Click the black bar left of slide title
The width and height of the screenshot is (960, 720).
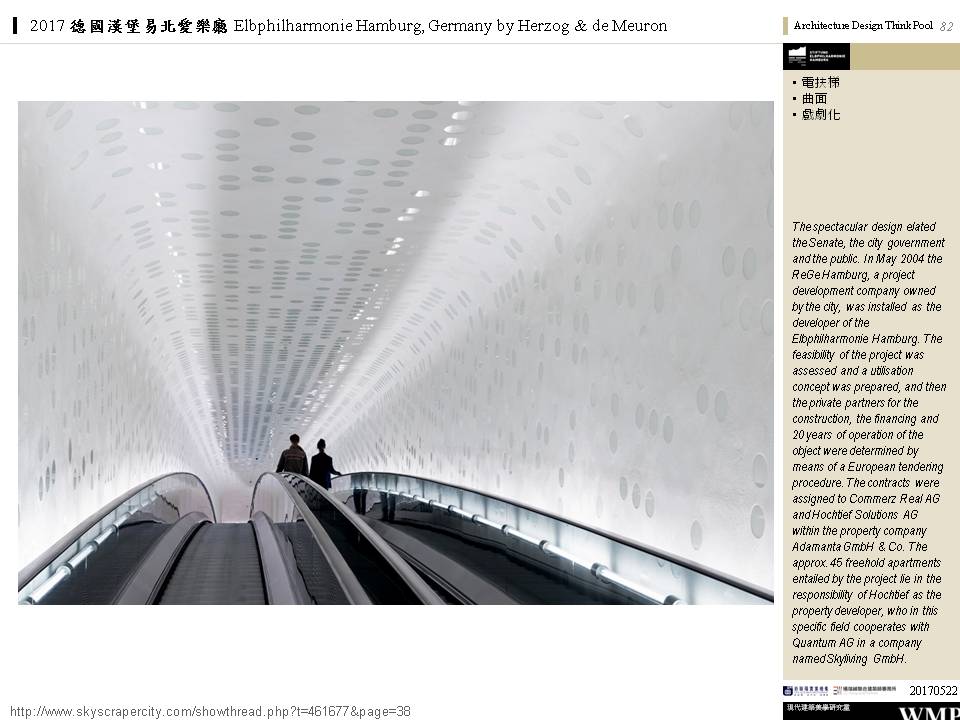coord(15,26)
